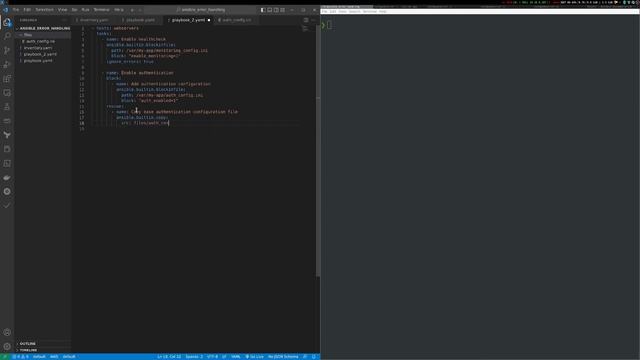This screenshot has width=640, height=360.
Task: Open the Selection menu
Action: coord(44,10)
